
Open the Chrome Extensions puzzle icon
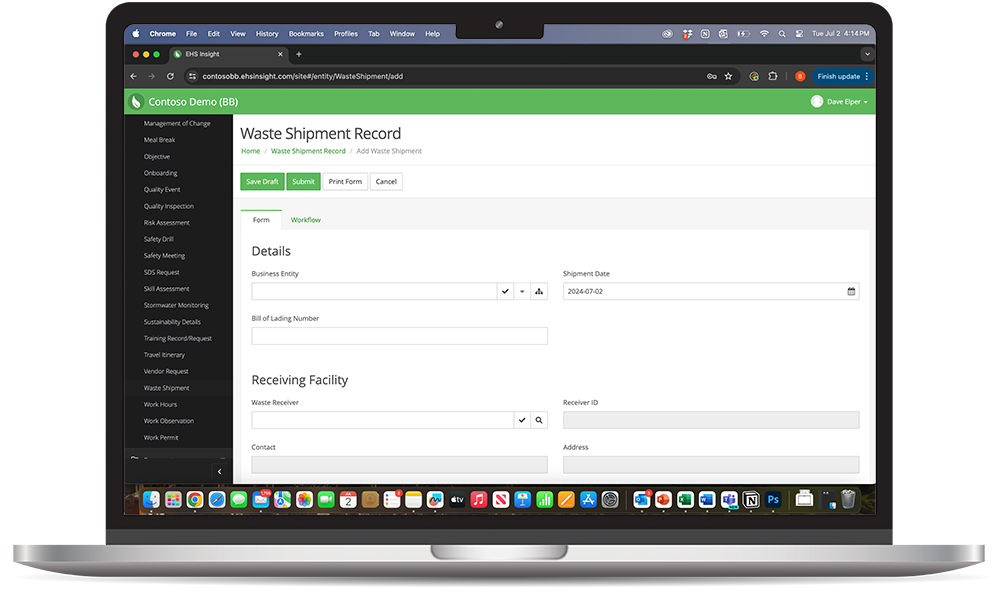(x=772, y=77)
